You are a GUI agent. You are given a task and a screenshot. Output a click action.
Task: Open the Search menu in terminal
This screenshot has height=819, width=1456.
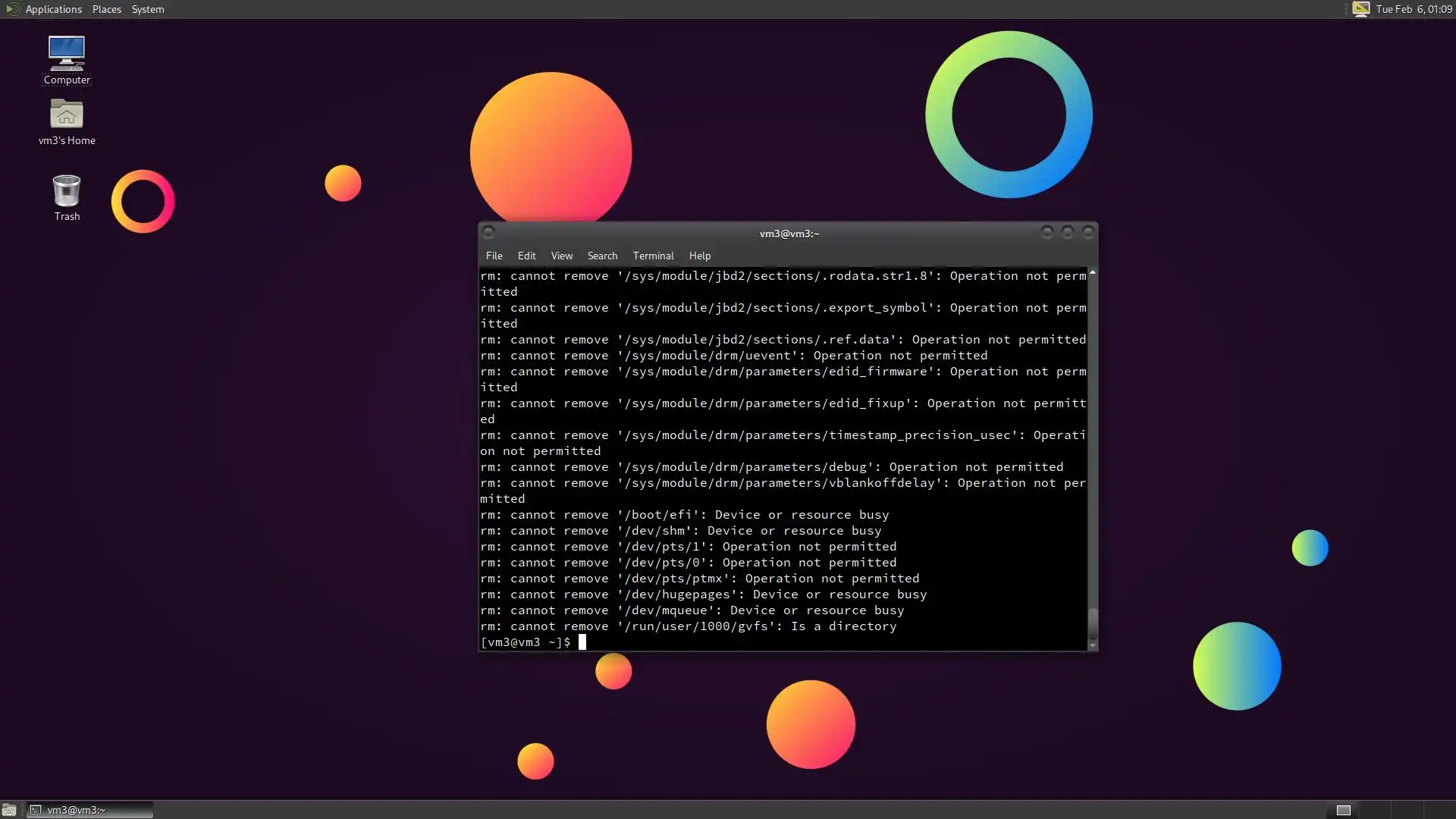pyautogui.click(x=602, y=256)
